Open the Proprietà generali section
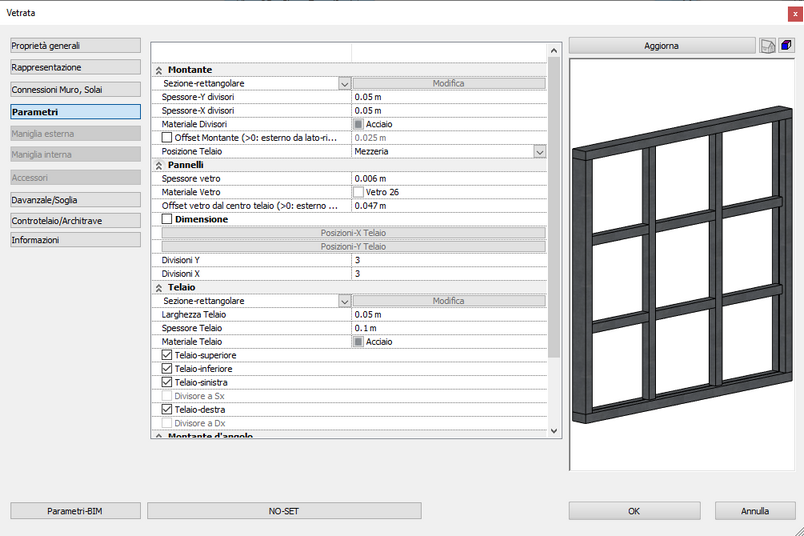This screenshot has height=536, width=804. click(75, 46)
